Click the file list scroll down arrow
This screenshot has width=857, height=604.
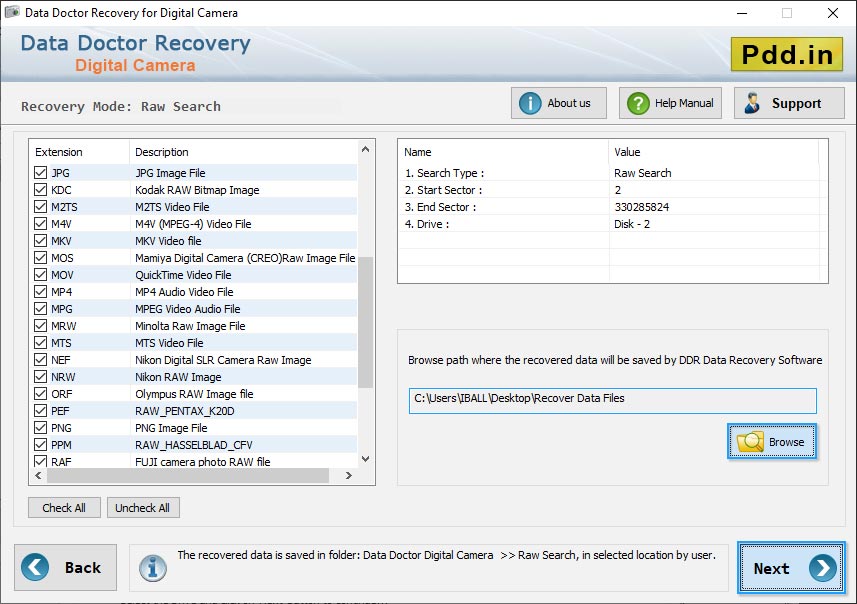coord(366,459)
